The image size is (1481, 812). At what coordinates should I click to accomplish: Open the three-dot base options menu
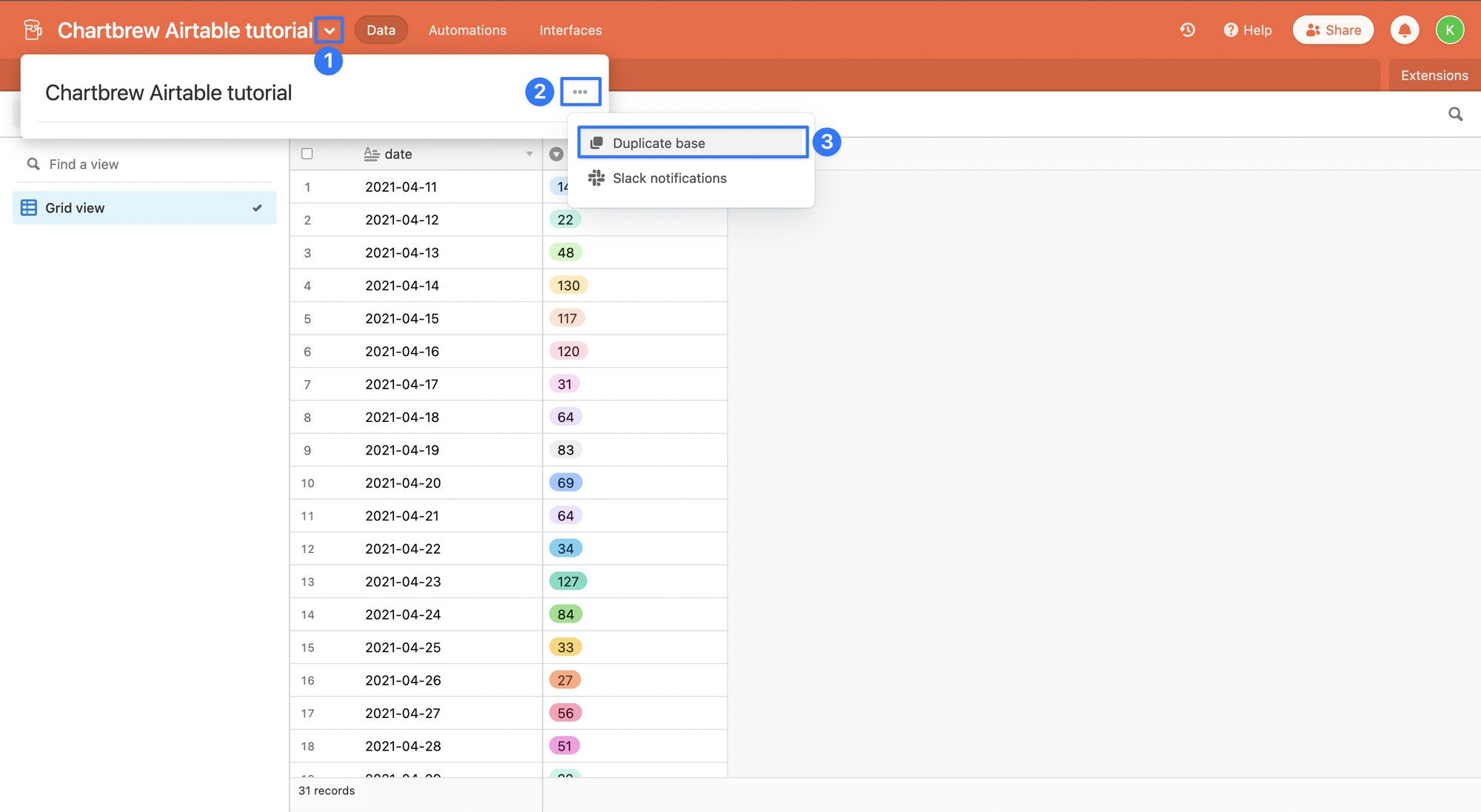click(x=581, y=92)
